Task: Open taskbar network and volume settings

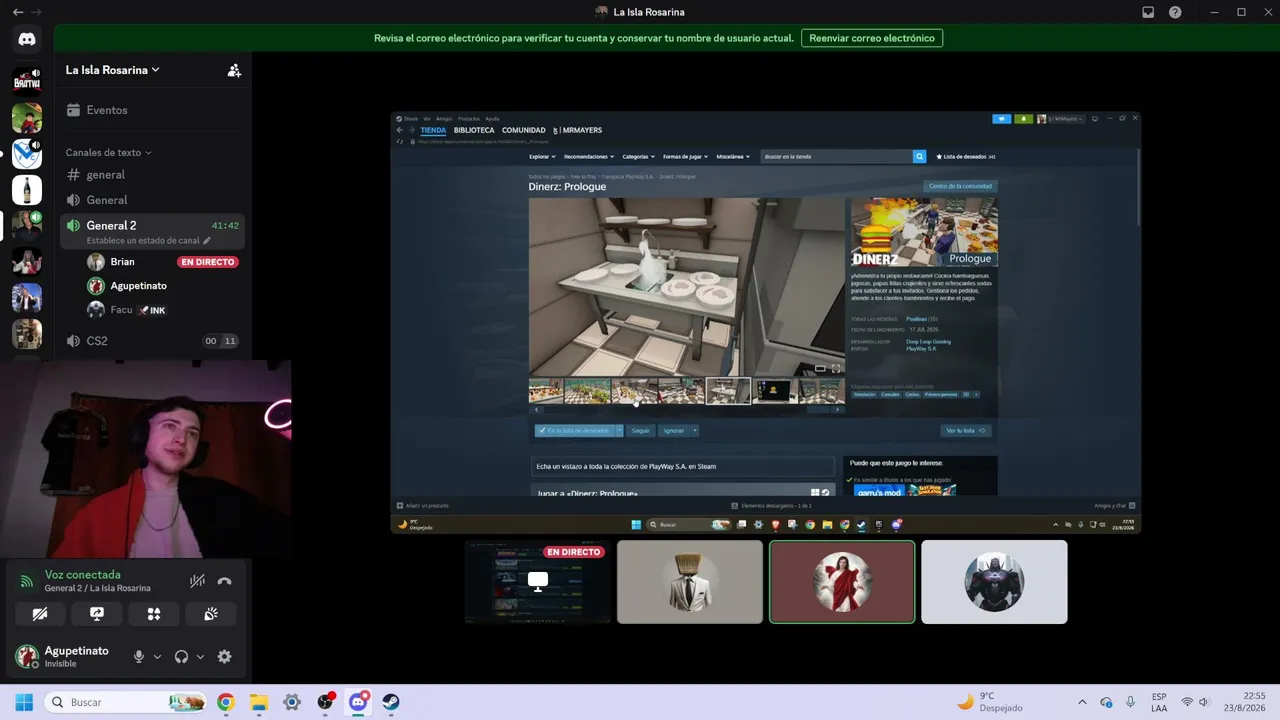Action: click(x=1195, y=702)
